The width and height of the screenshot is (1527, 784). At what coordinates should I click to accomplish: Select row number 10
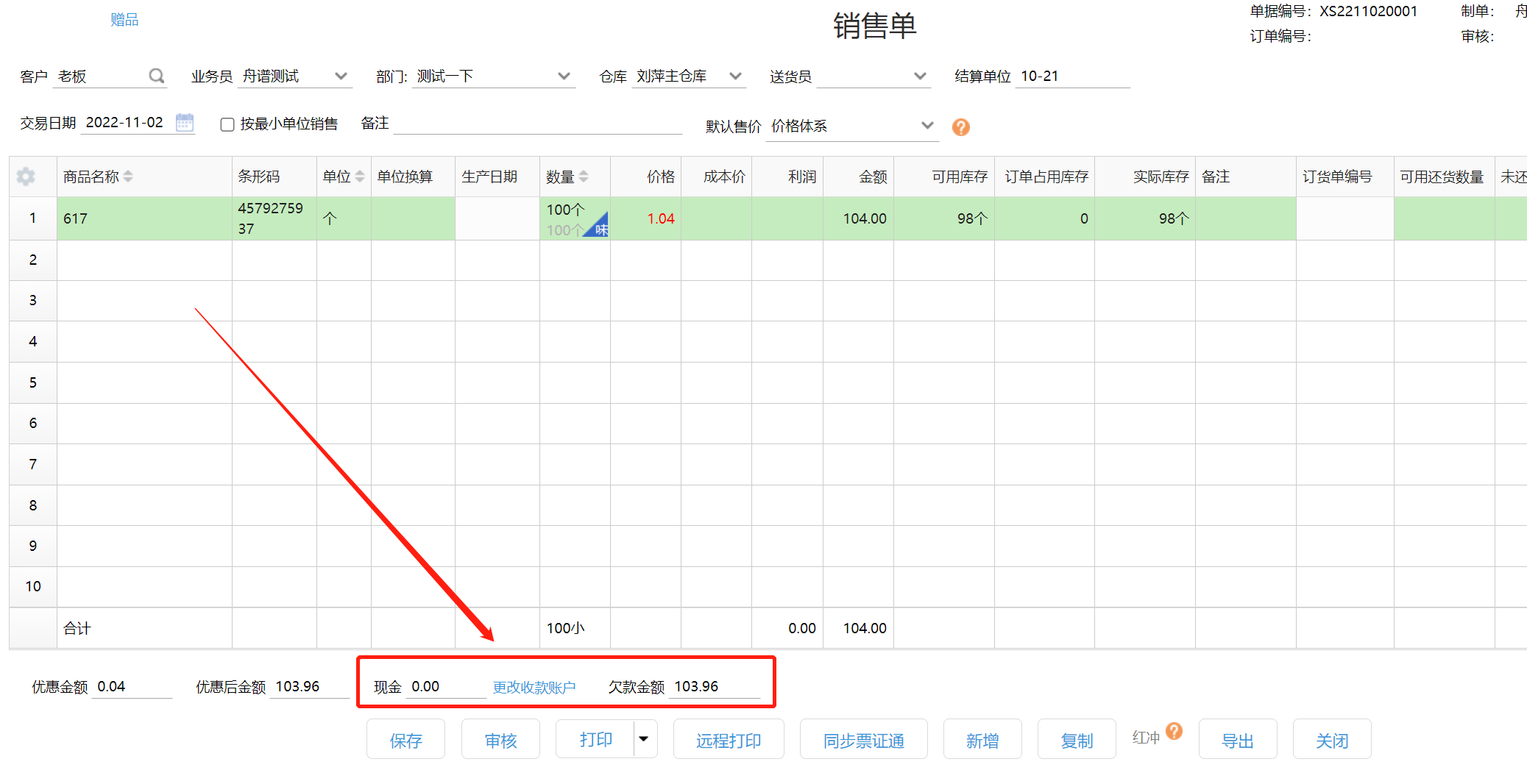click(x=33, y=587)
